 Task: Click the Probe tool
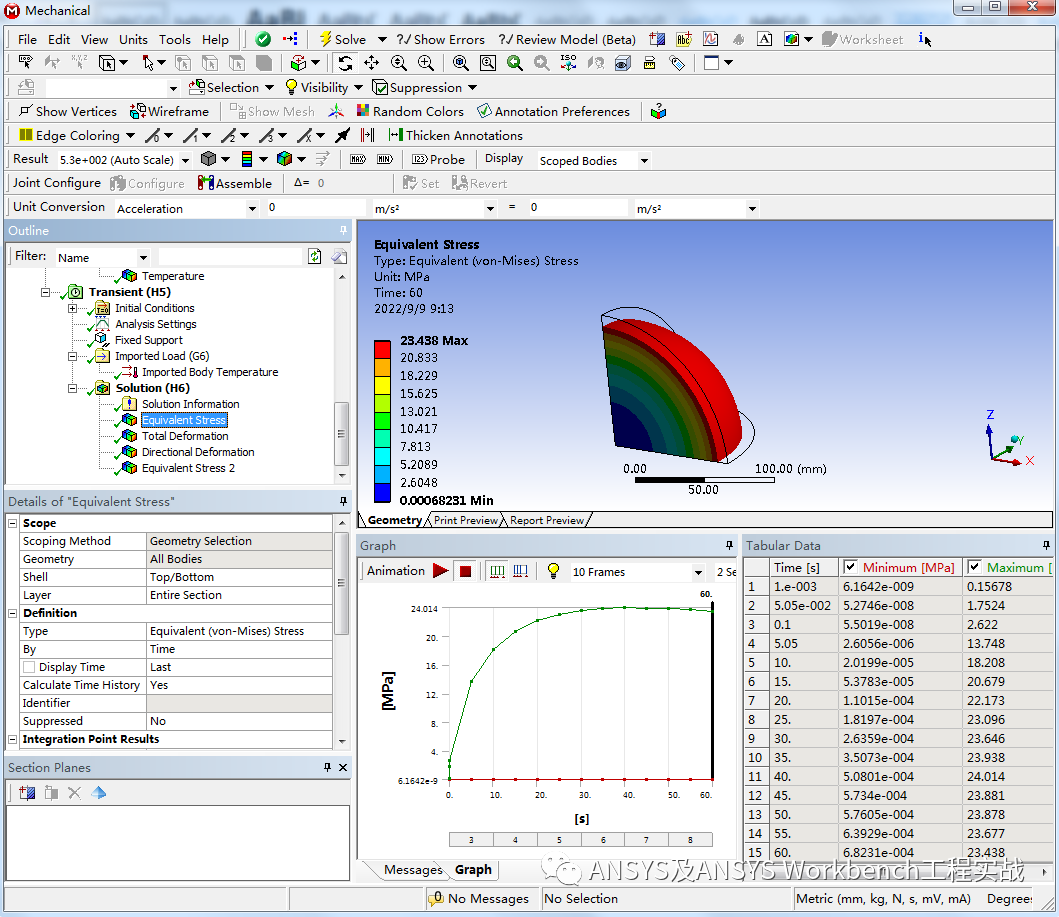pos(438,159)
